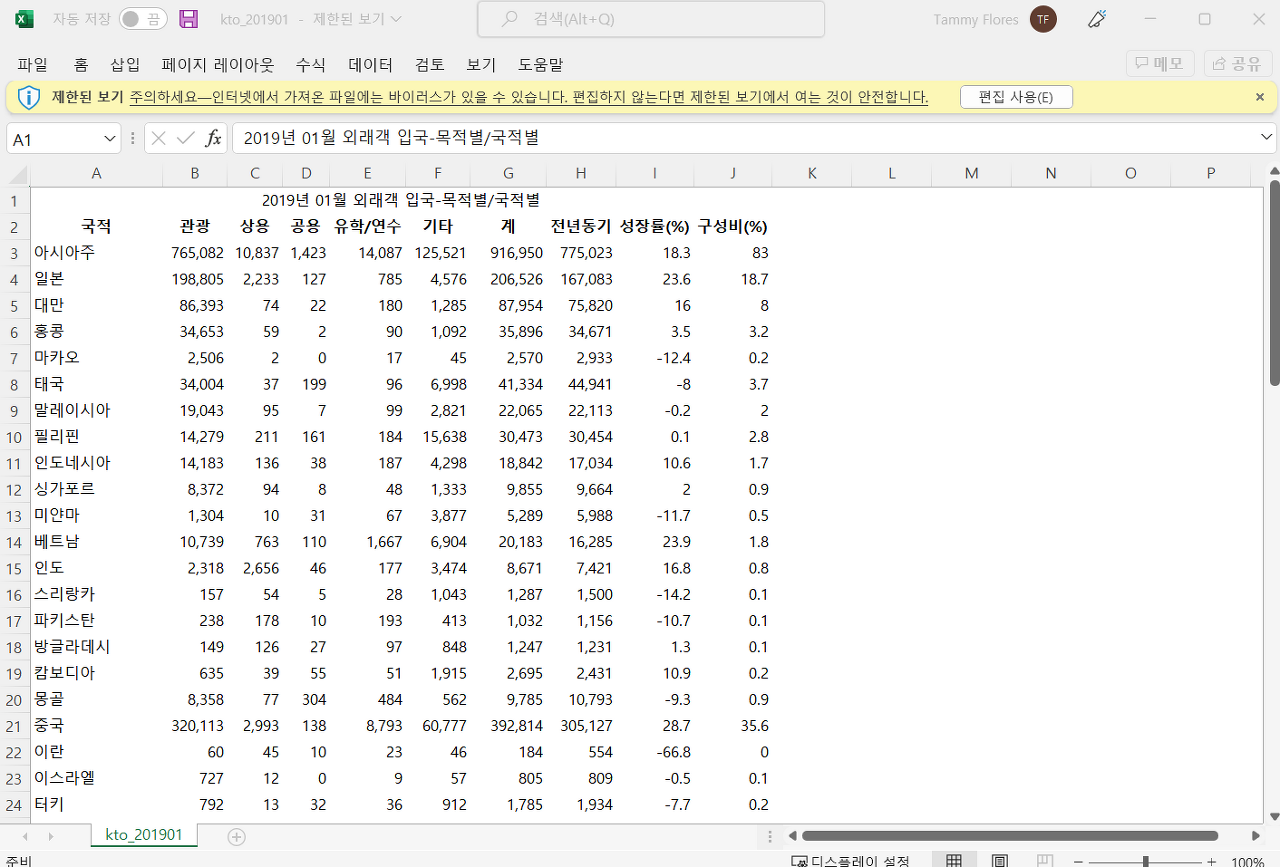Click 디스플레이 설정 in status bar
The height and width of the screenshot is (867, 1280).
pos(851,861)
